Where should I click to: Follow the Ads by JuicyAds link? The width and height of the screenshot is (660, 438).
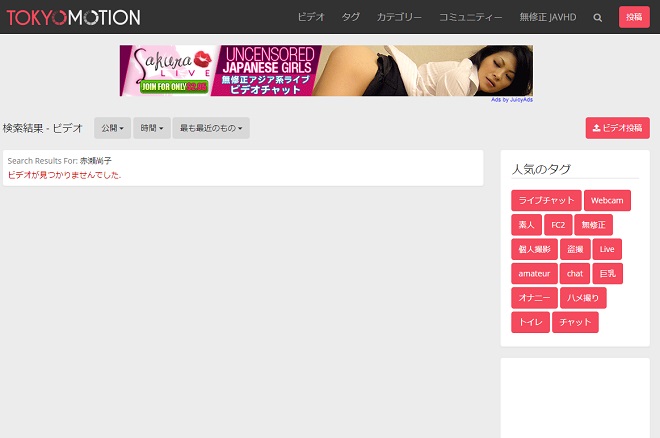[511, 100]
